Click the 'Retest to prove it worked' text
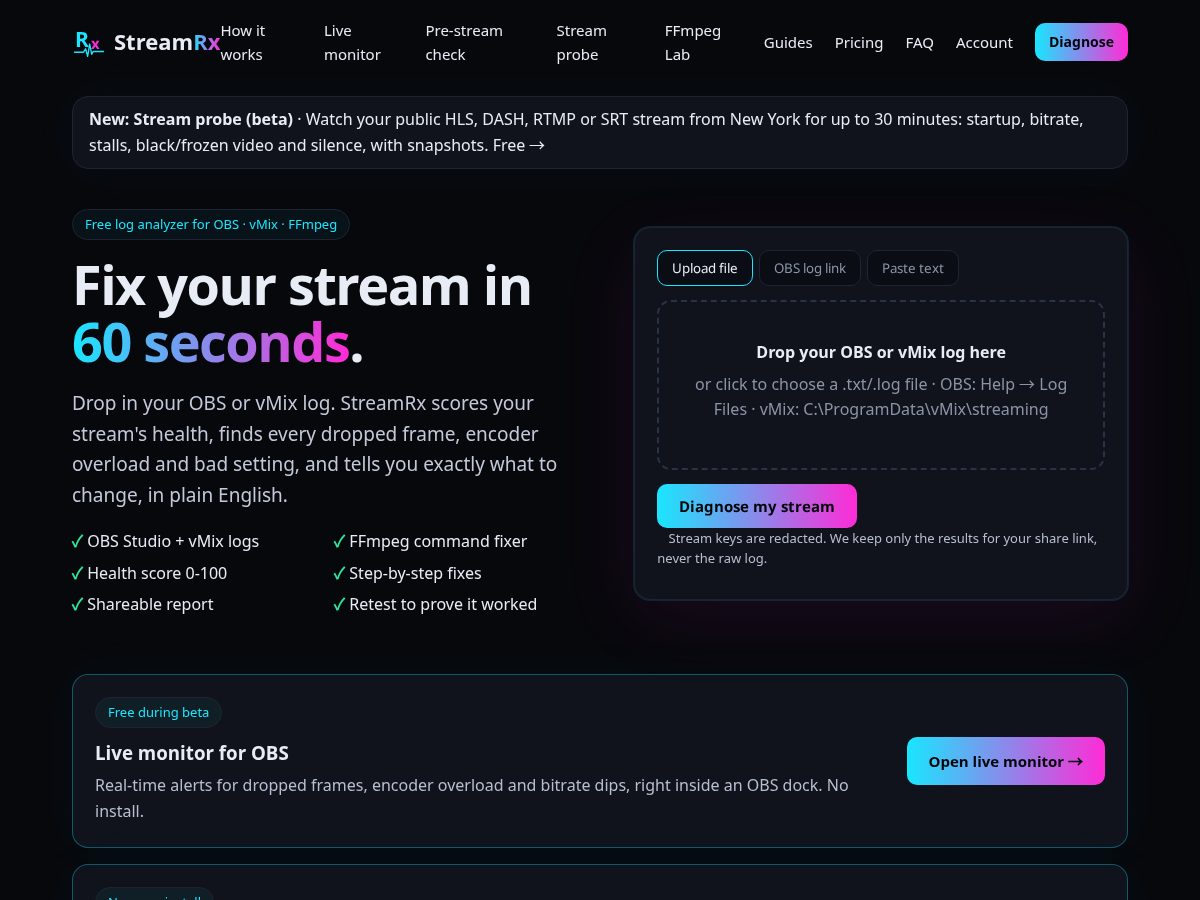The width and height of the screenshot is (1200, 900). (443, 604)
